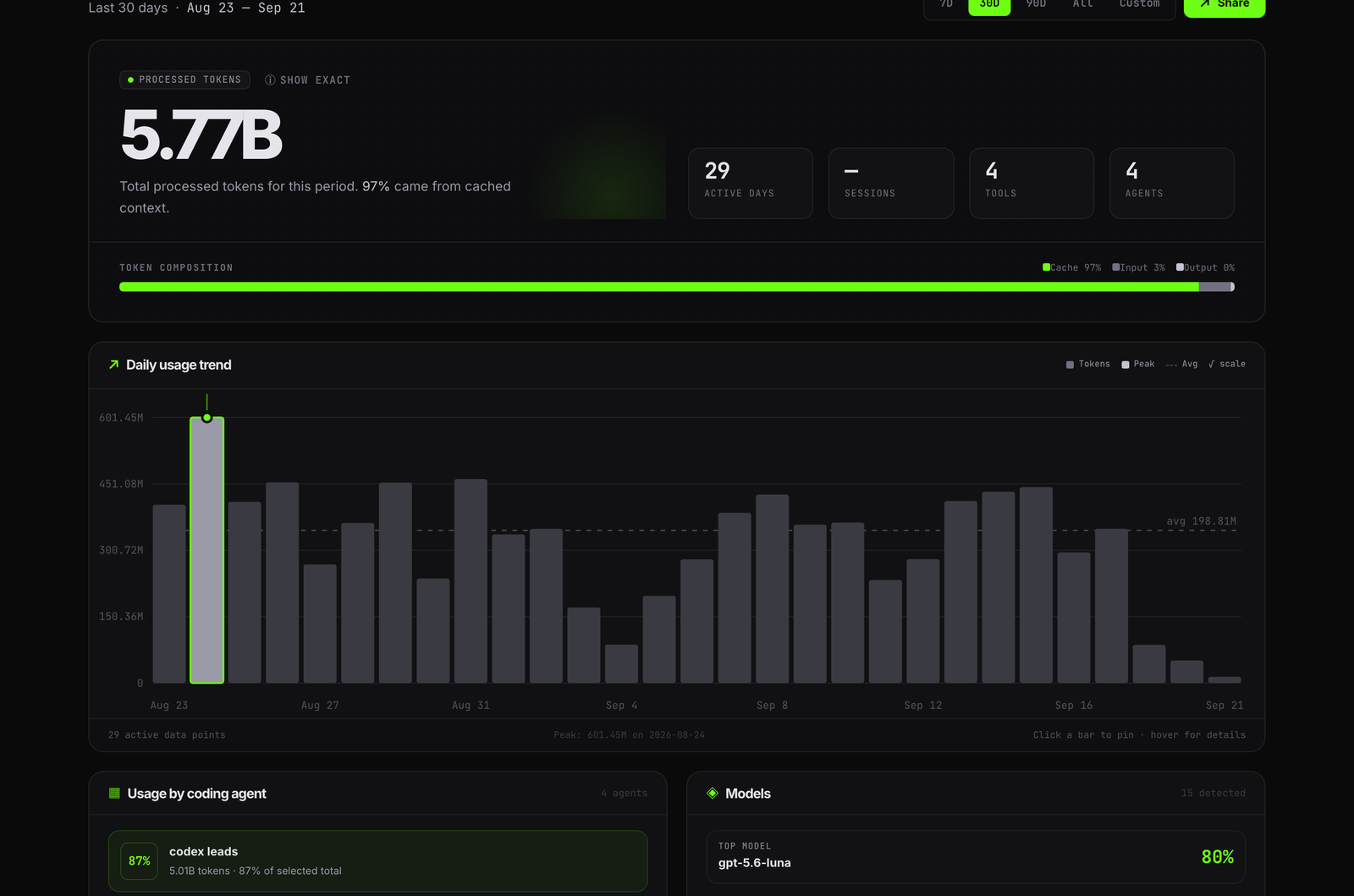The width and height of the screenshot is (1354, 896).
Task: Click the green Share button
Action: pyautogui.click(x=1225, y=5)
